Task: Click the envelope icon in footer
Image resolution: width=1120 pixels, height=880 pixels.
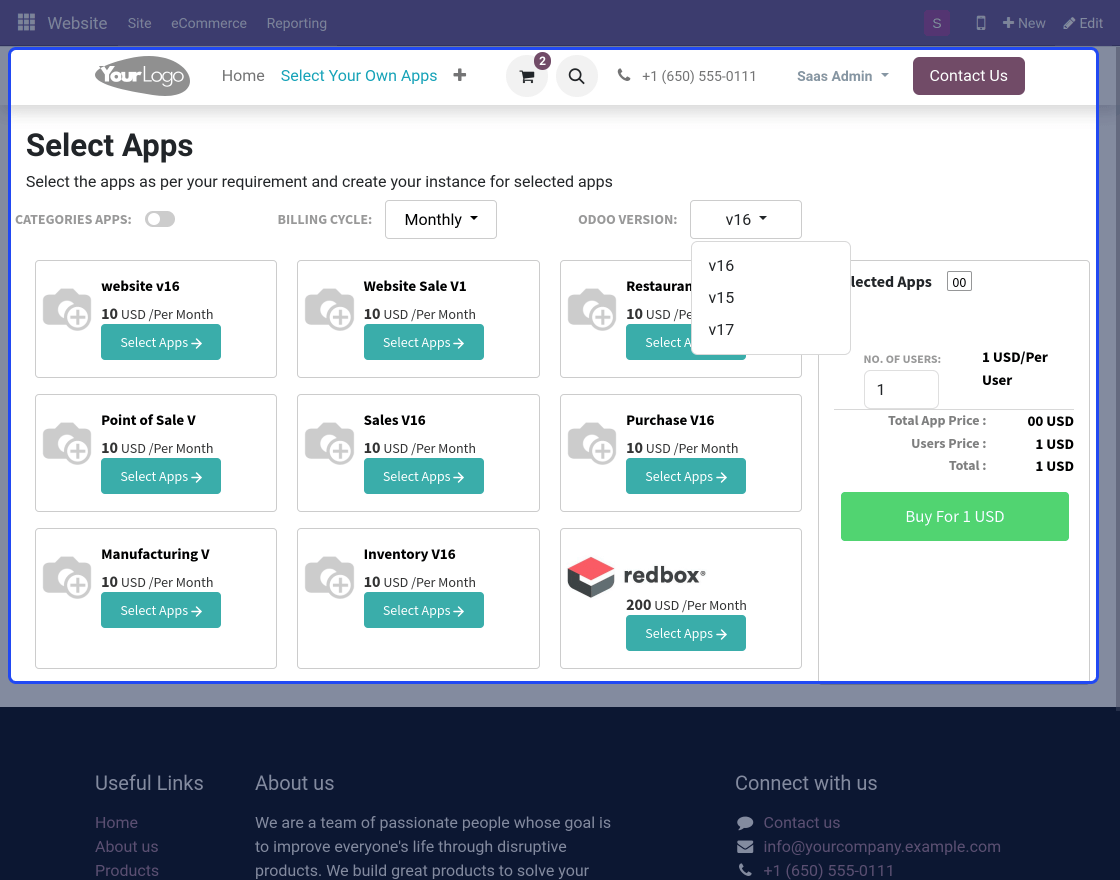Action: [745, 846]
